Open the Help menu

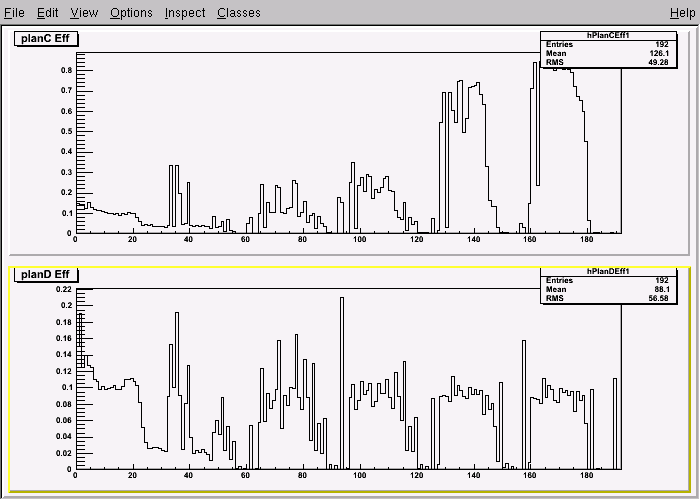tap(683, 12)
